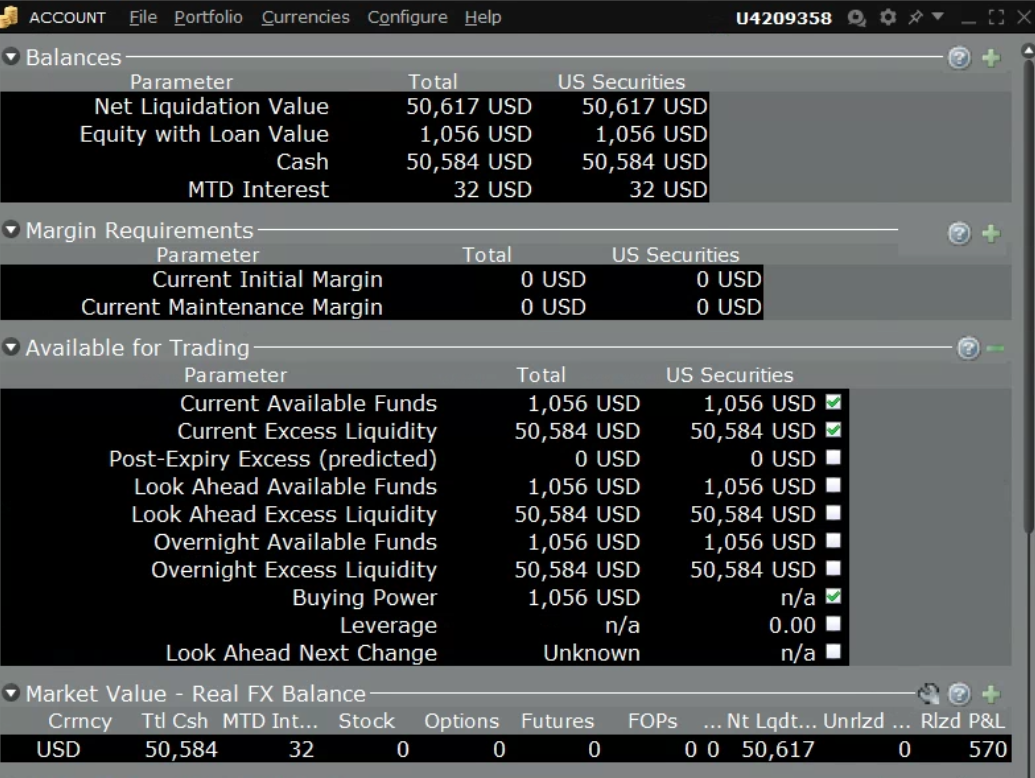Uncheck the Buying Power checkbox
This screenshot has height=778, width=1035.
point(833,597)
